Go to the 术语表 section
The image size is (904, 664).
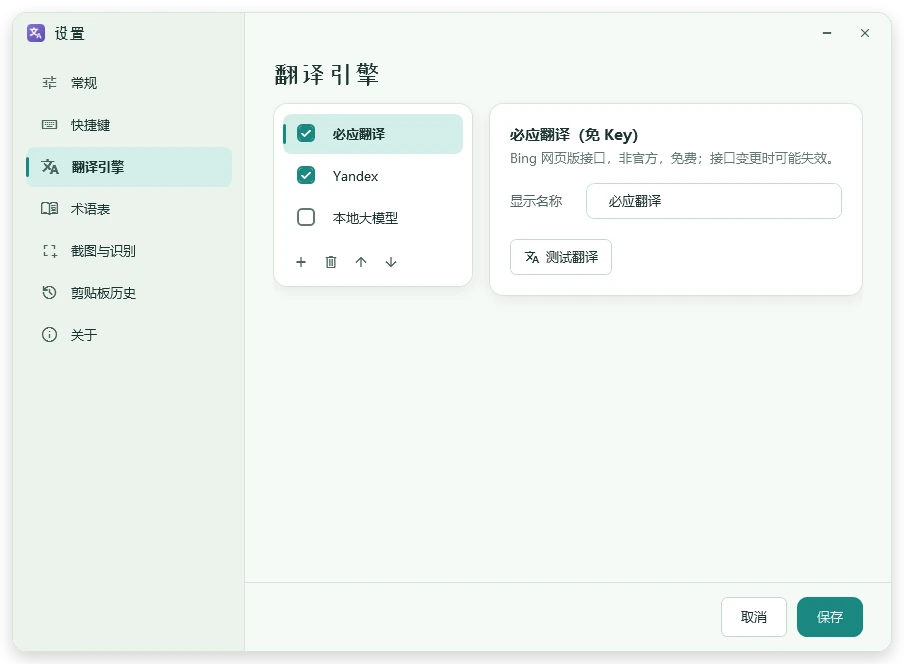[129, 209]
